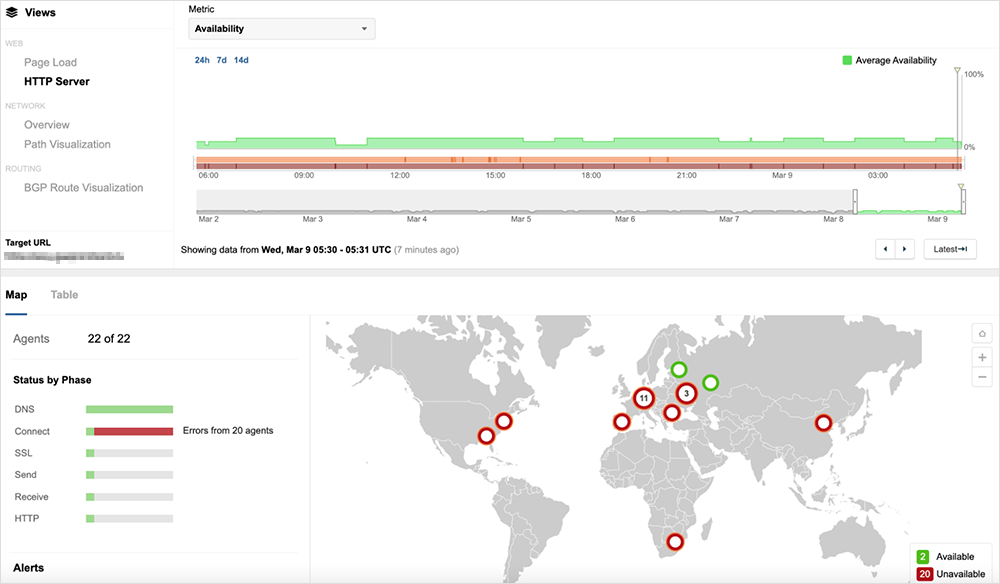Step to the next time interval
Image resolution: width=1000 pixels, height=584 pixels.
point(905,249)
